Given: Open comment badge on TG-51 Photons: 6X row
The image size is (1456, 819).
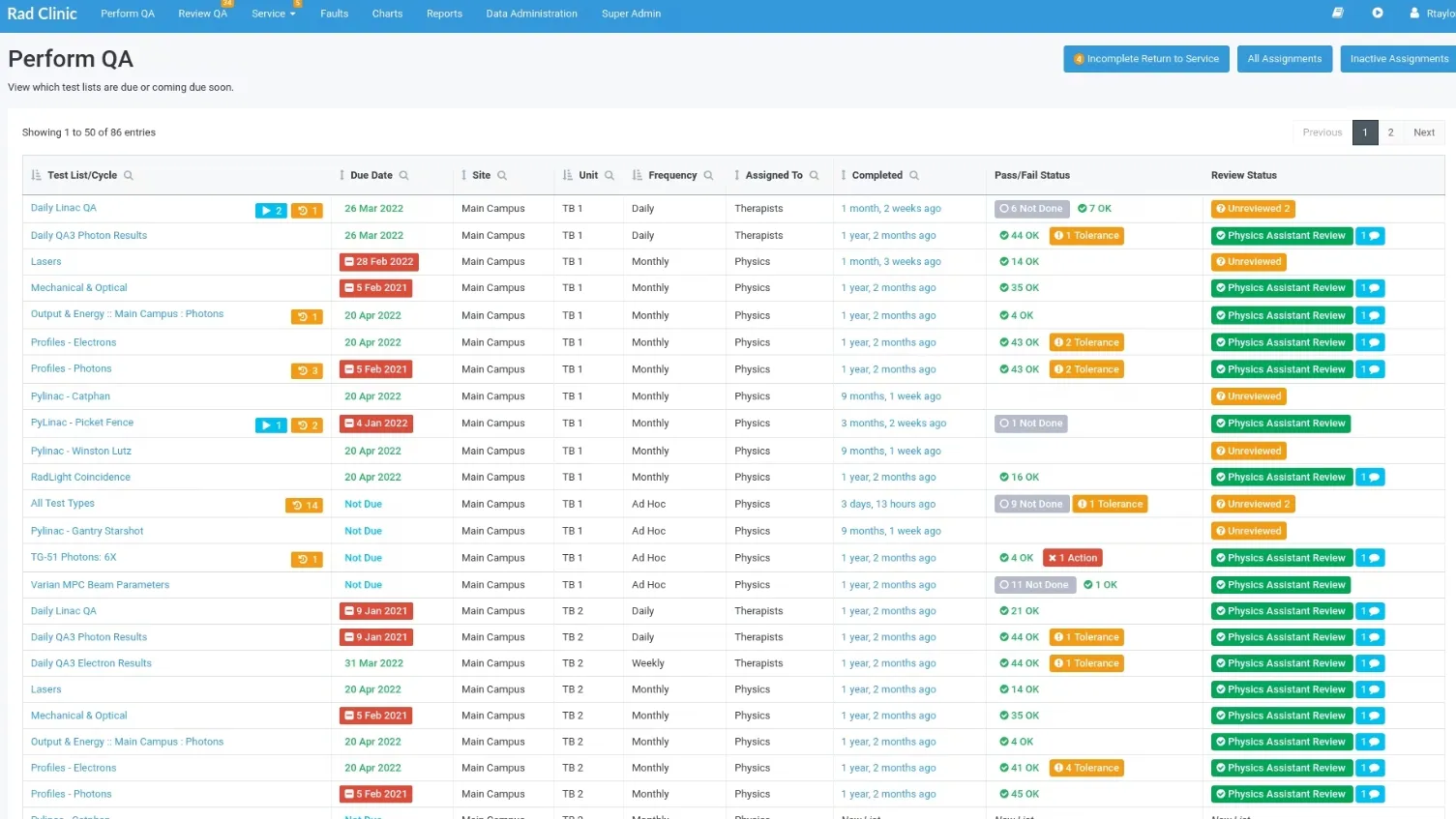Looking at the screenshot, I should pyautogui.click(x=1370, y=558).
